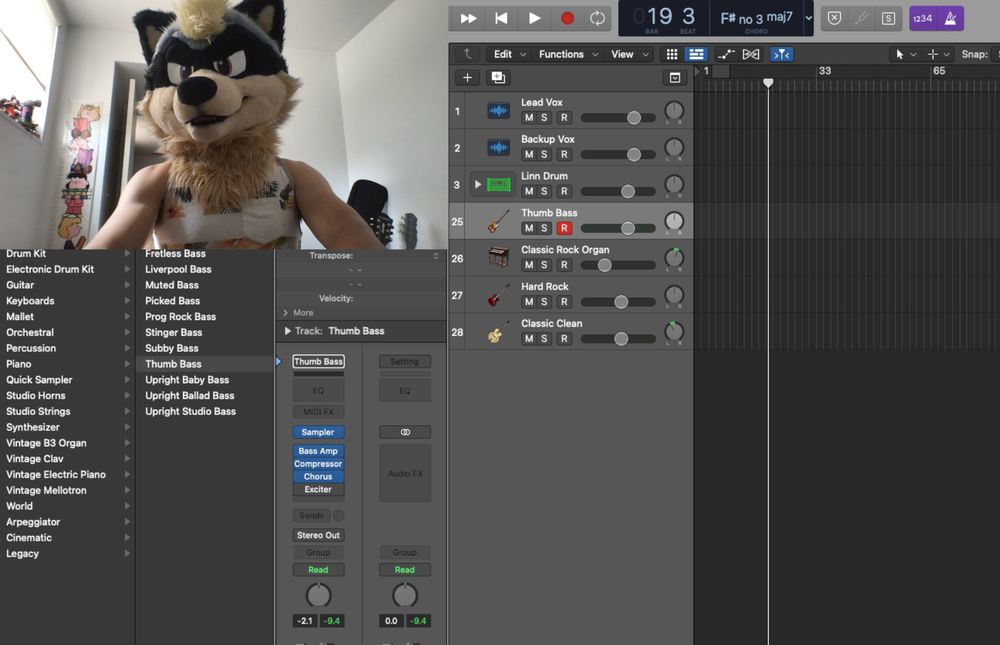Screen dimensions: 1000x645
Task: Click the Hard Rock red guitar icon
Action: click(x=499, y=295)
